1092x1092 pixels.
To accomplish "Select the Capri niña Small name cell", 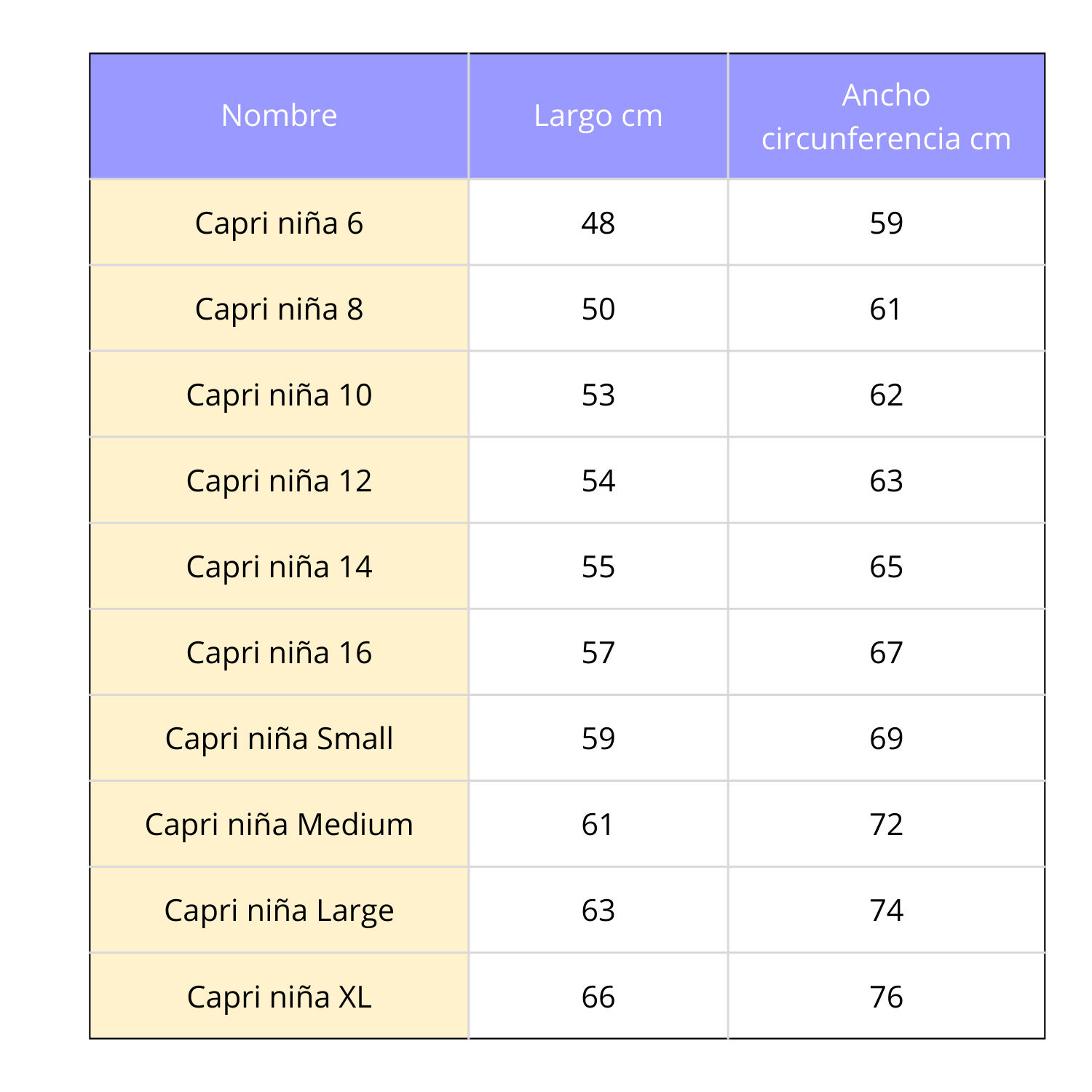I will coord(279,738).
